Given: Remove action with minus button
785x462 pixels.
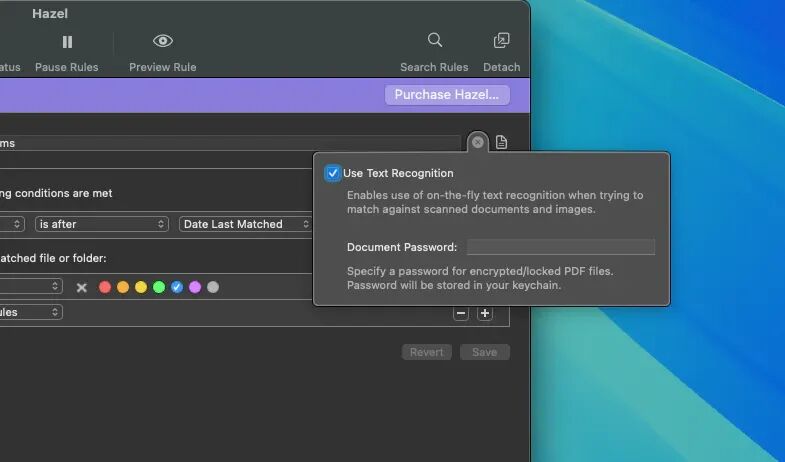Looking at the screenshot, I should [x=461, y=313].
